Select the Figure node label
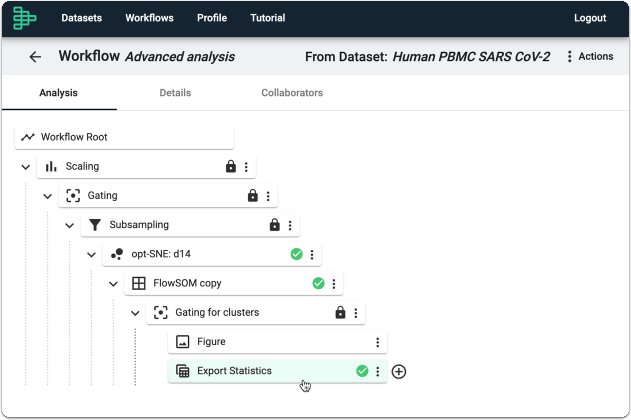This screenshot has height=420, width=631. pos(211,342)
